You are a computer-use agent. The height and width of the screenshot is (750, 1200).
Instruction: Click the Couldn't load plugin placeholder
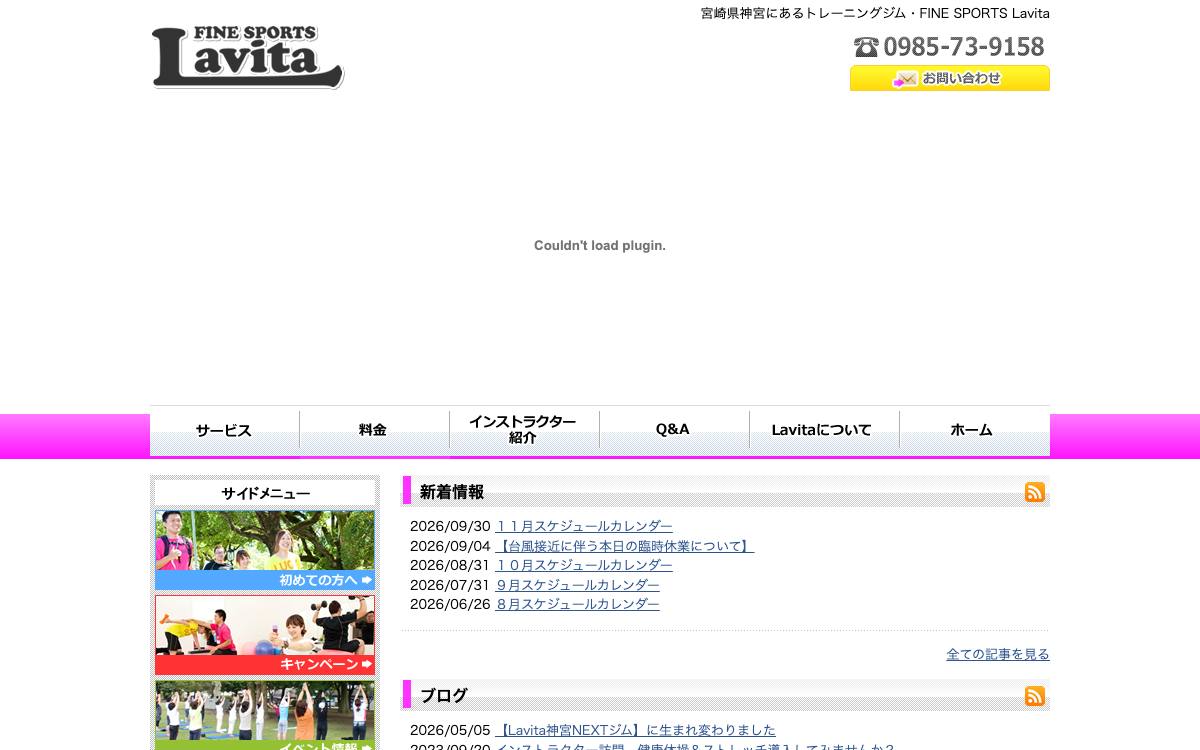click(x=600, y=245)
